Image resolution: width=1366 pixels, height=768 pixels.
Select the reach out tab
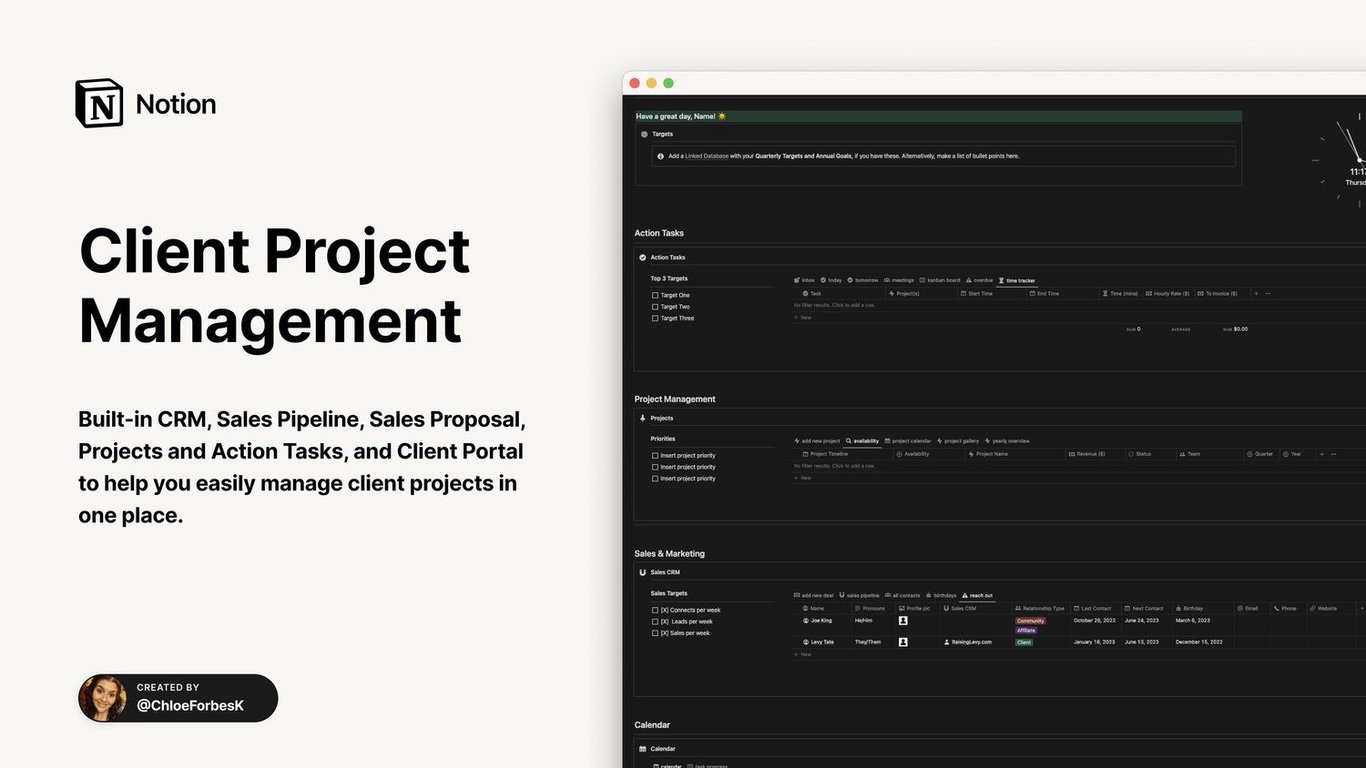click(977, 595)
